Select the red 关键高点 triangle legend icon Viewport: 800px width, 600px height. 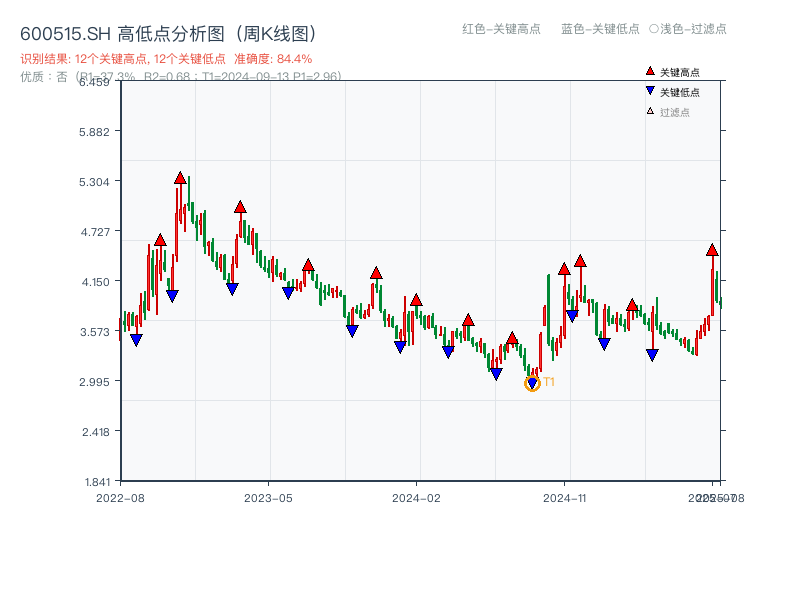(x=649, y=71)
